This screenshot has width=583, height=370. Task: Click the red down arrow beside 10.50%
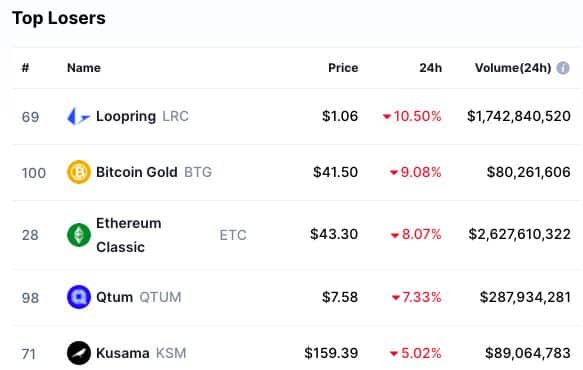click(387, 117)
